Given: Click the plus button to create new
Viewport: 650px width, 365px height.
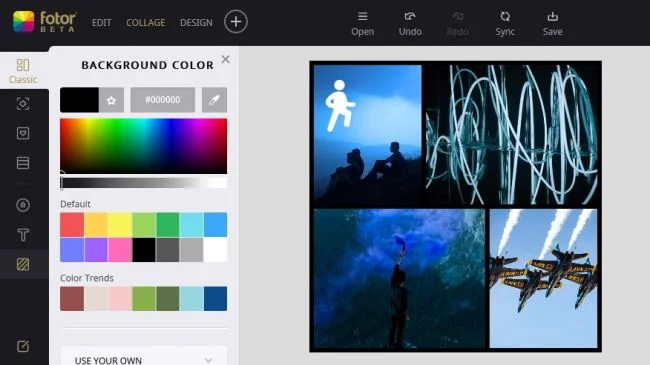Looking at the screenshot, I should [236, 22].
